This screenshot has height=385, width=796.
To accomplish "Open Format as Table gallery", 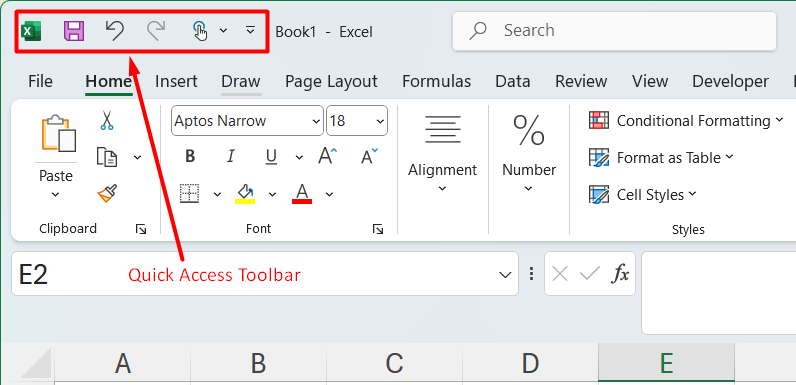I will 661,158.
